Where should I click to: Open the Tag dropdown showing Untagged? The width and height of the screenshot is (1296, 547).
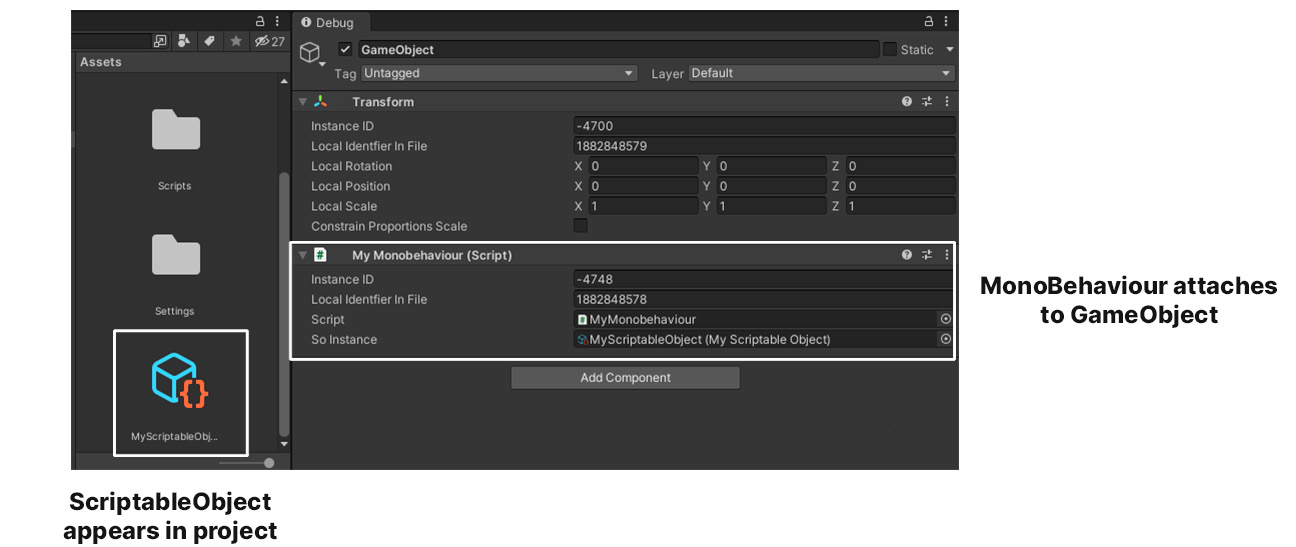499,73
